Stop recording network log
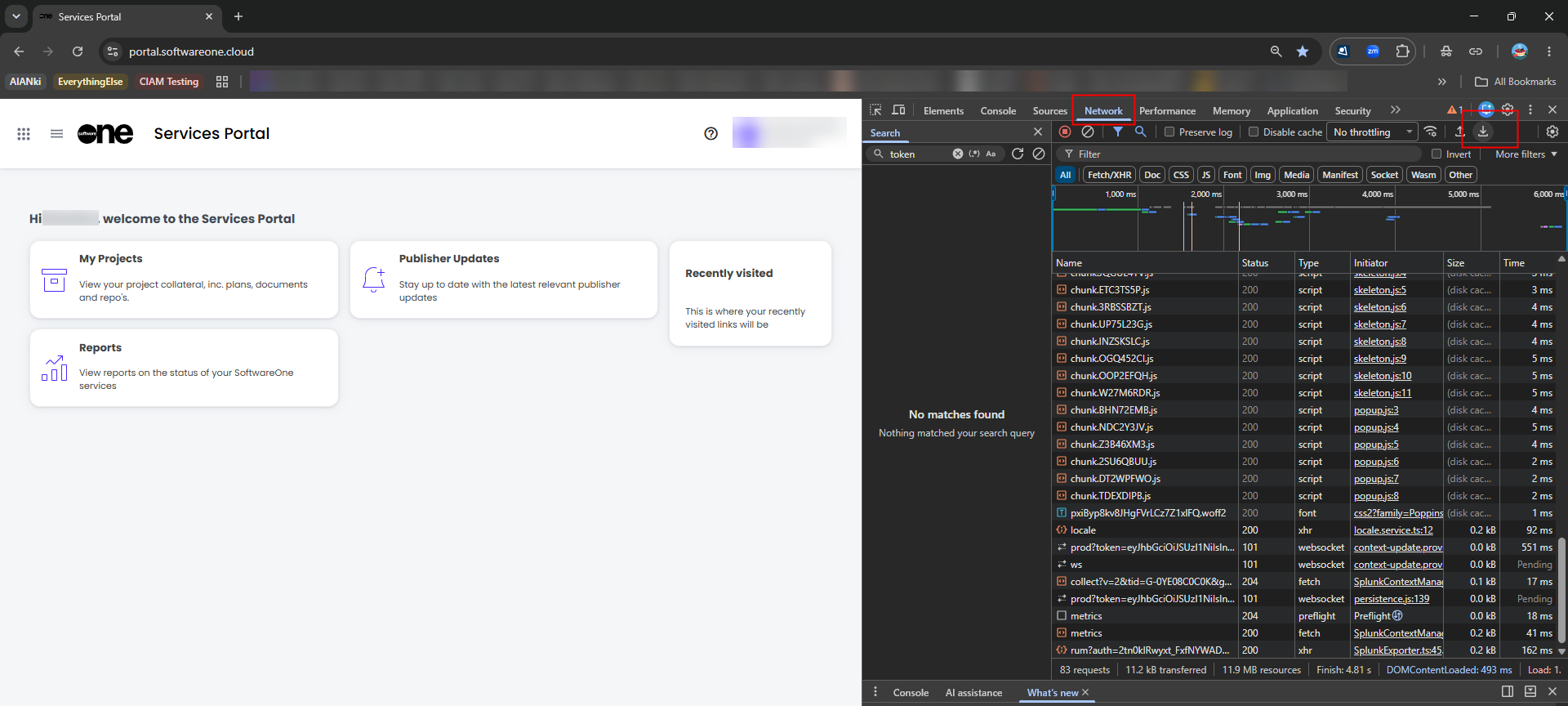This screenshot has width=1568, height=706. tap(1065, 132)
